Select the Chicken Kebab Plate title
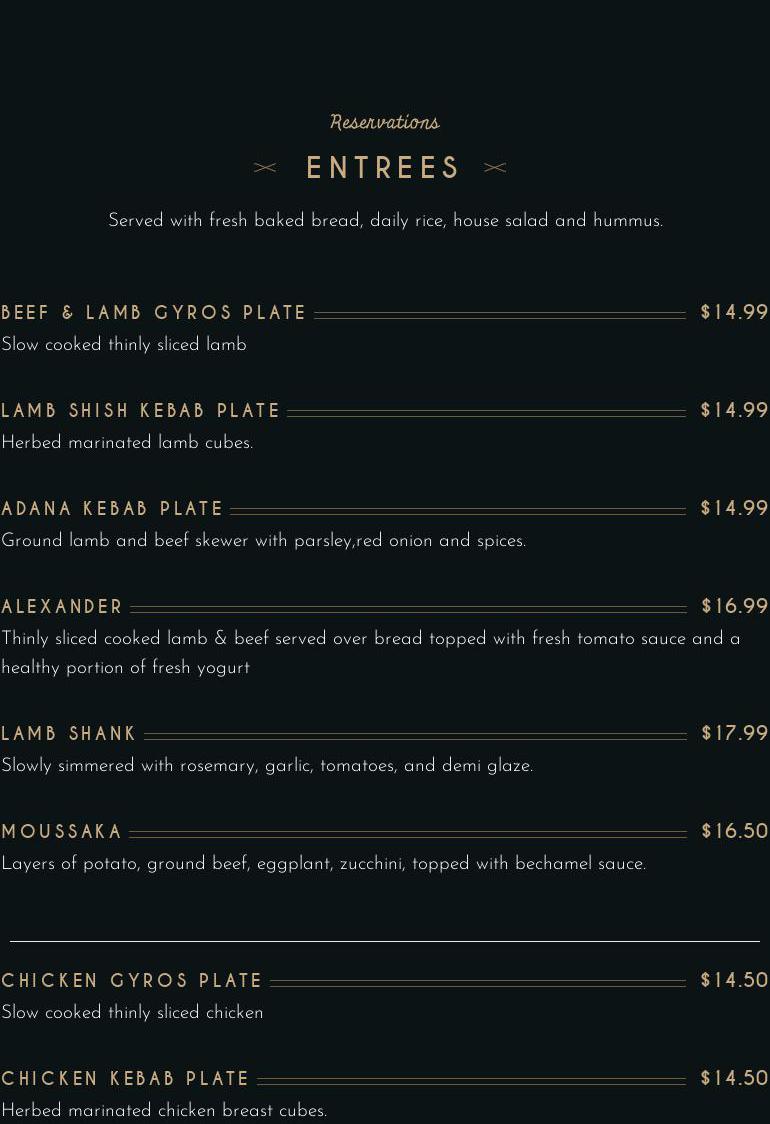 pyautogui.click(x=126, y=1079)
